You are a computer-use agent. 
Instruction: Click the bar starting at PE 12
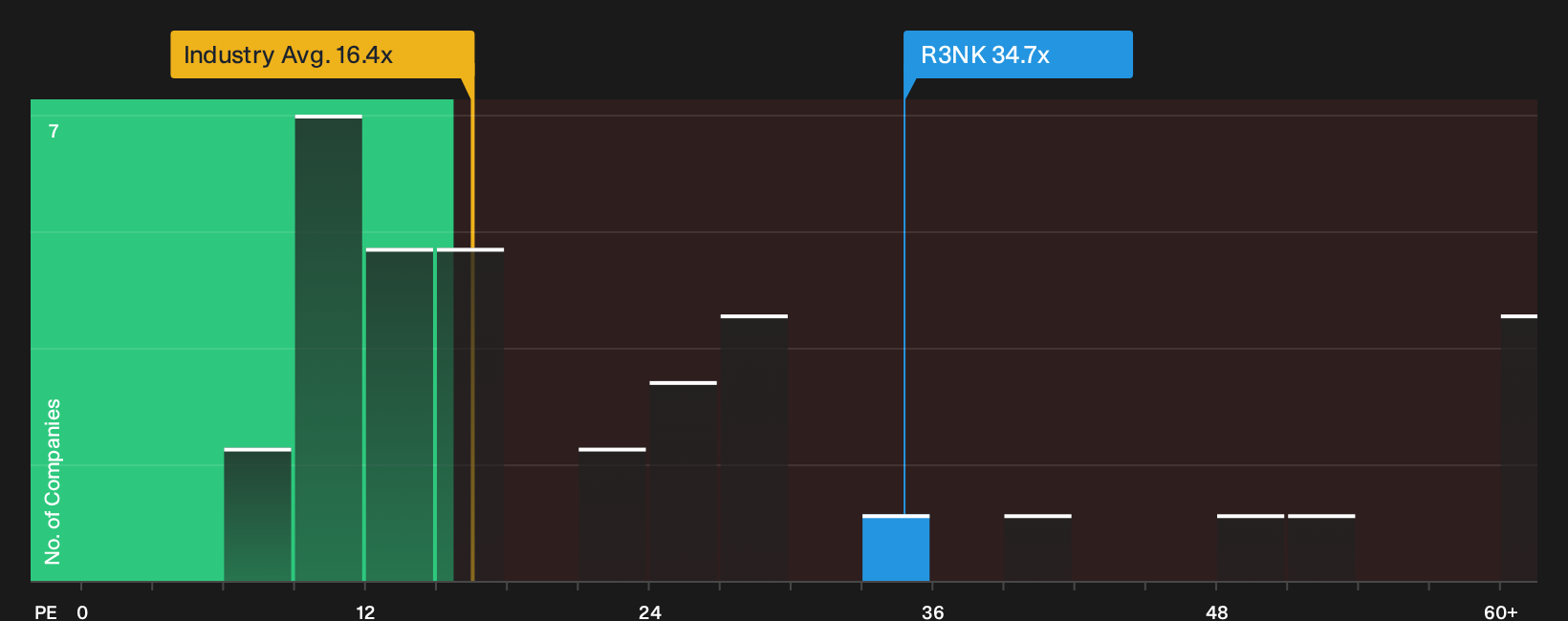[x=400, y=415]
